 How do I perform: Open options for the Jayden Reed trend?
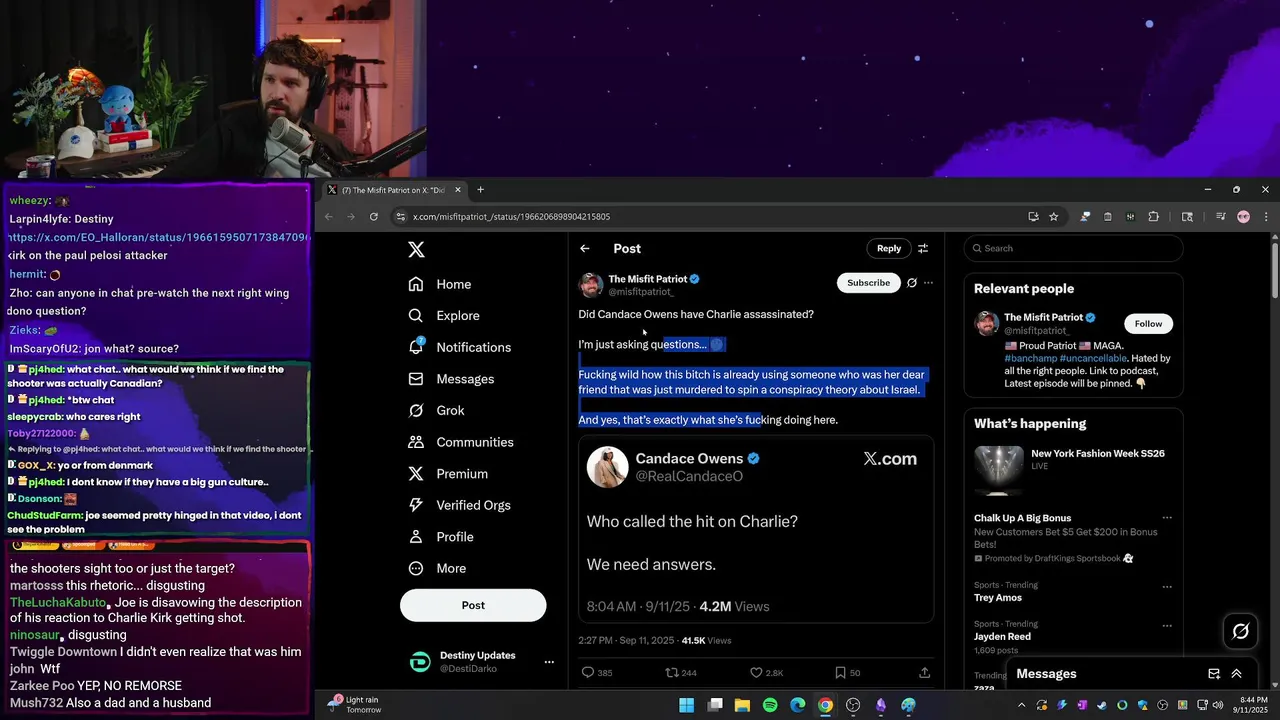click(1166, 624)
